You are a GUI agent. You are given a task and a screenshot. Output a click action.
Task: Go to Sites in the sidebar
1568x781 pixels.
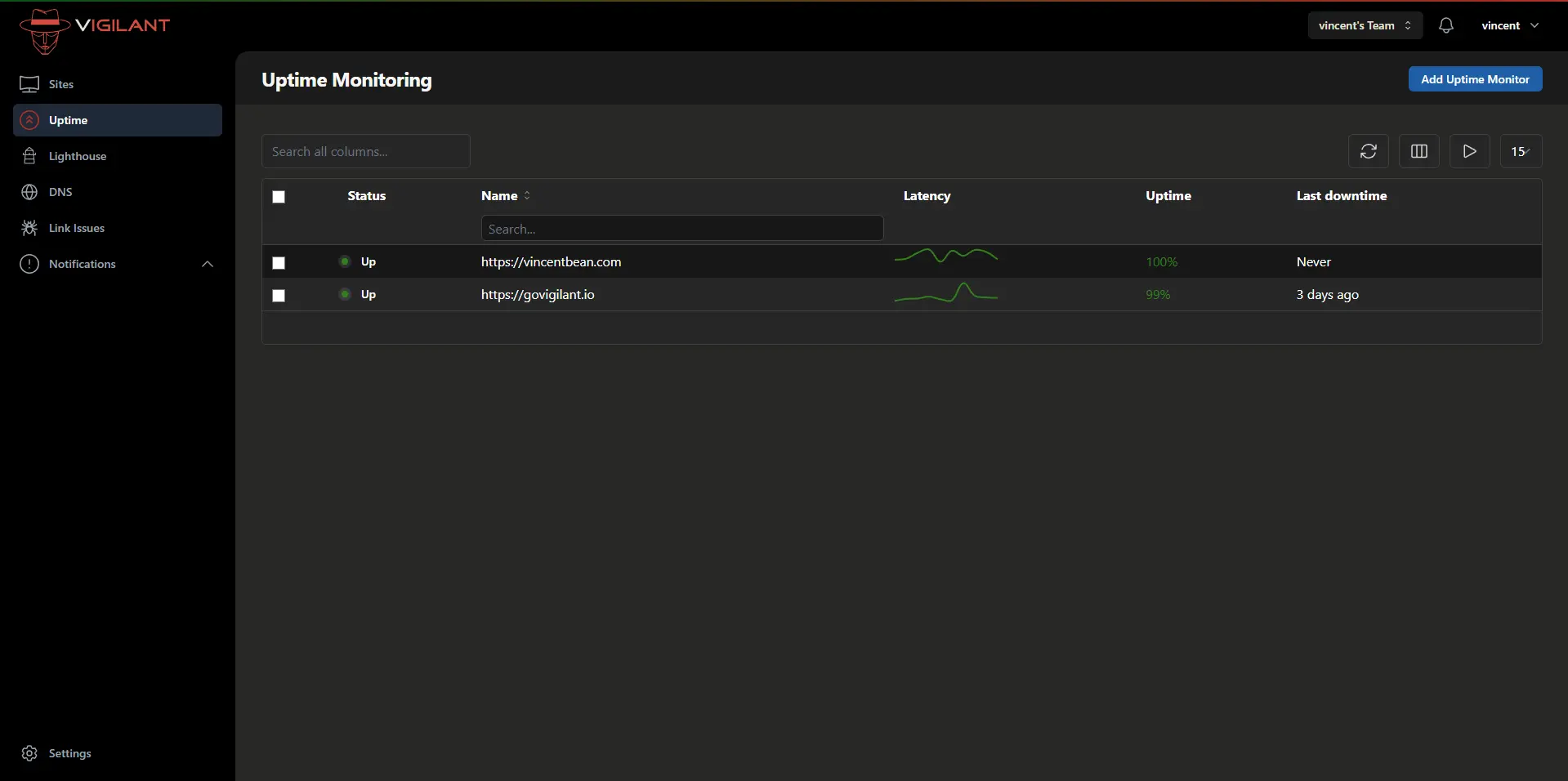click(118, 84)
